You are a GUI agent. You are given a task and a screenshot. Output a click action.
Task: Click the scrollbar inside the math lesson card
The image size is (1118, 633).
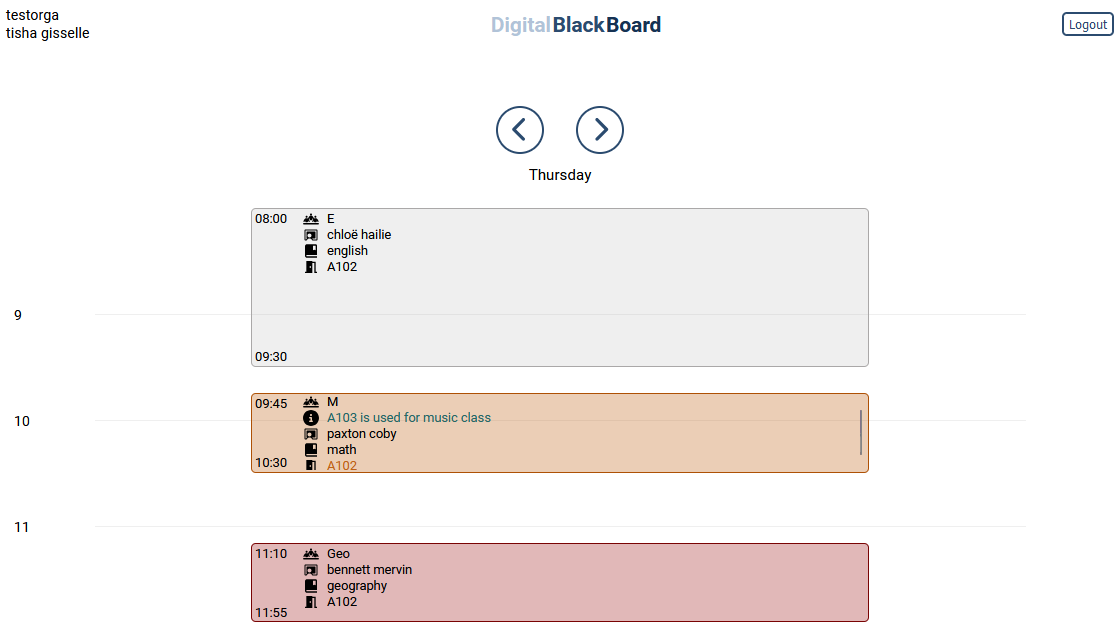(x=860, y=432)
